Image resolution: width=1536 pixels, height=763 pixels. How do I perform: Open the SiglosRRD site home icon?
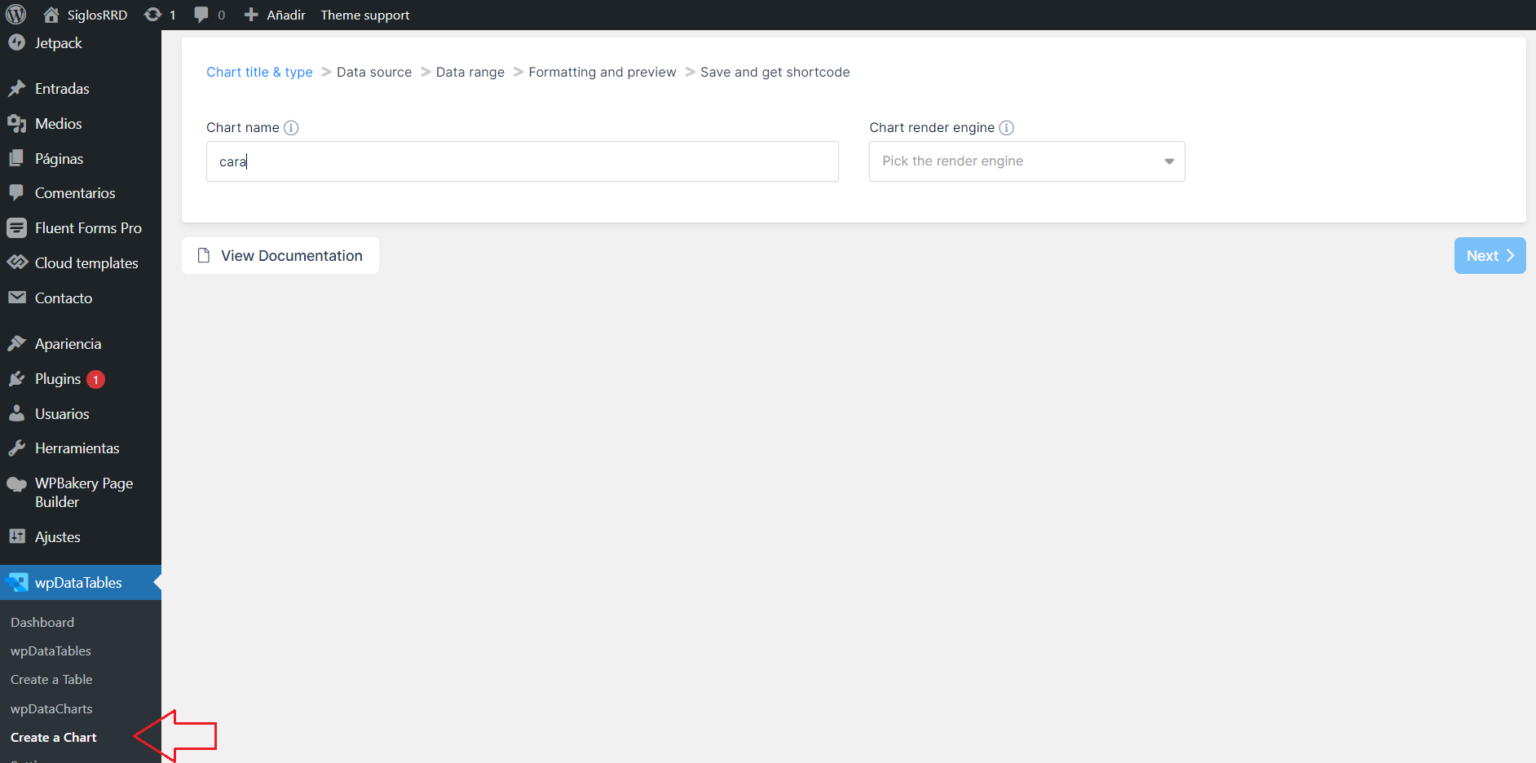[x=52, y=15]
